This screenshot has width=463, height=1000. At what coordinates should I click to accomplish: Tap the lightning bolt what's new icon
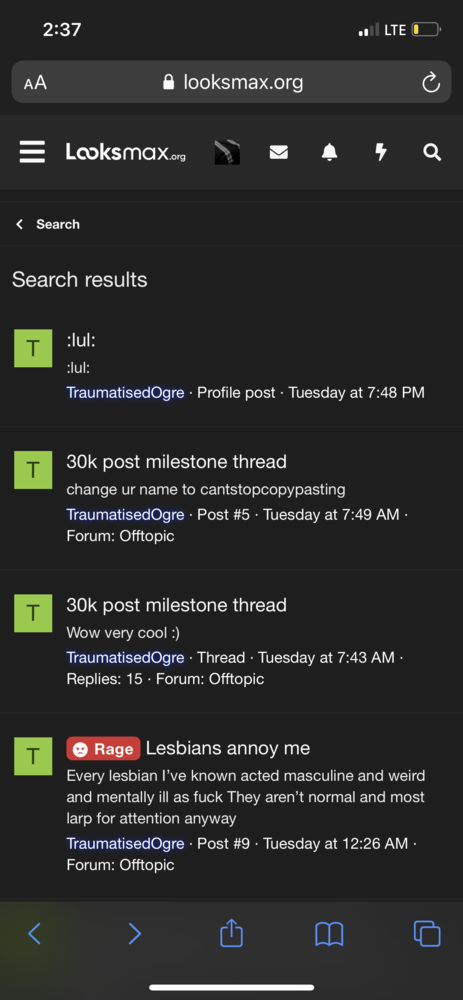[381, 152]
